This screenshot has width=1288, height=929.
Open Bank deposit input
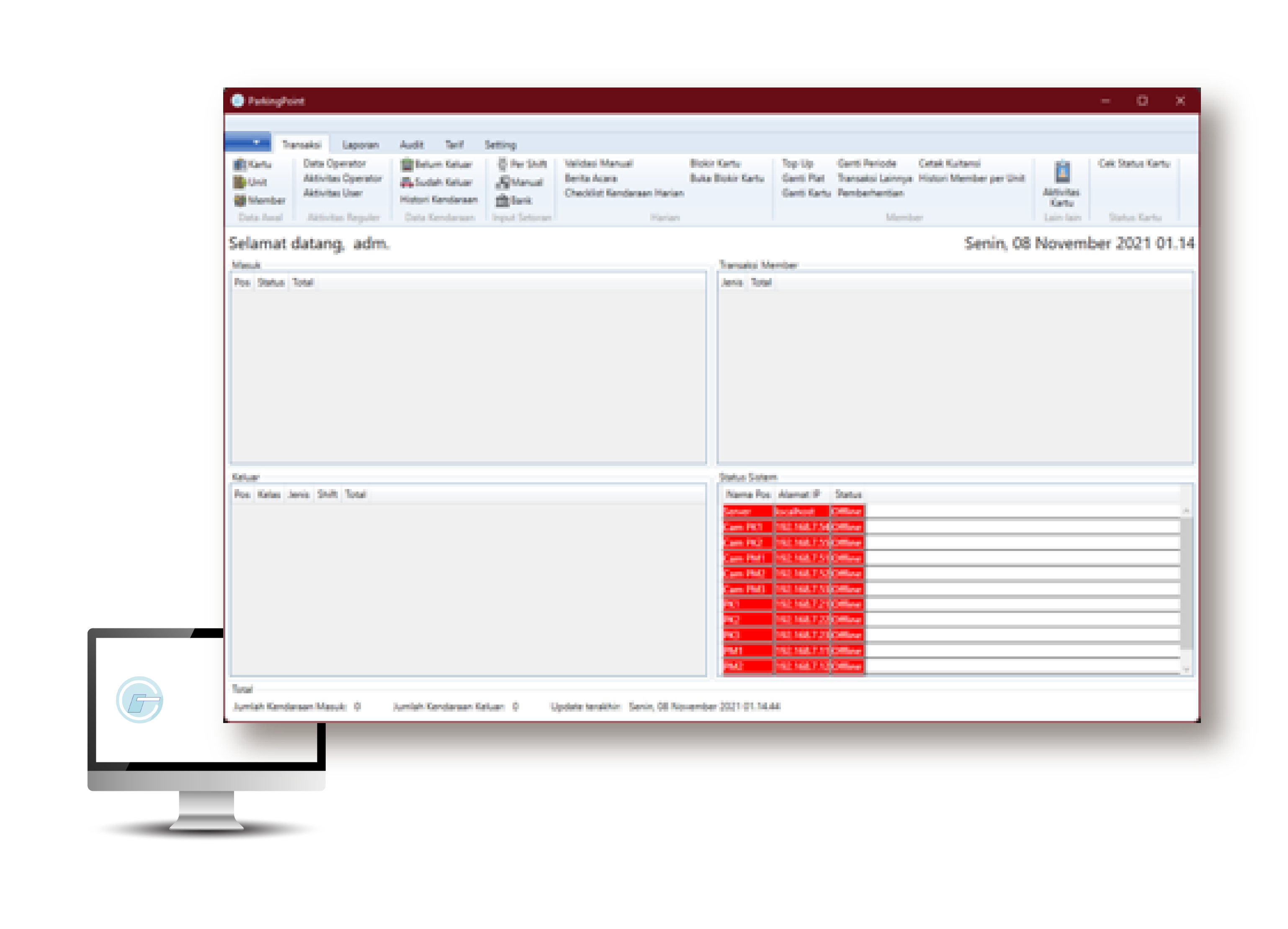[x=513, y=201]
